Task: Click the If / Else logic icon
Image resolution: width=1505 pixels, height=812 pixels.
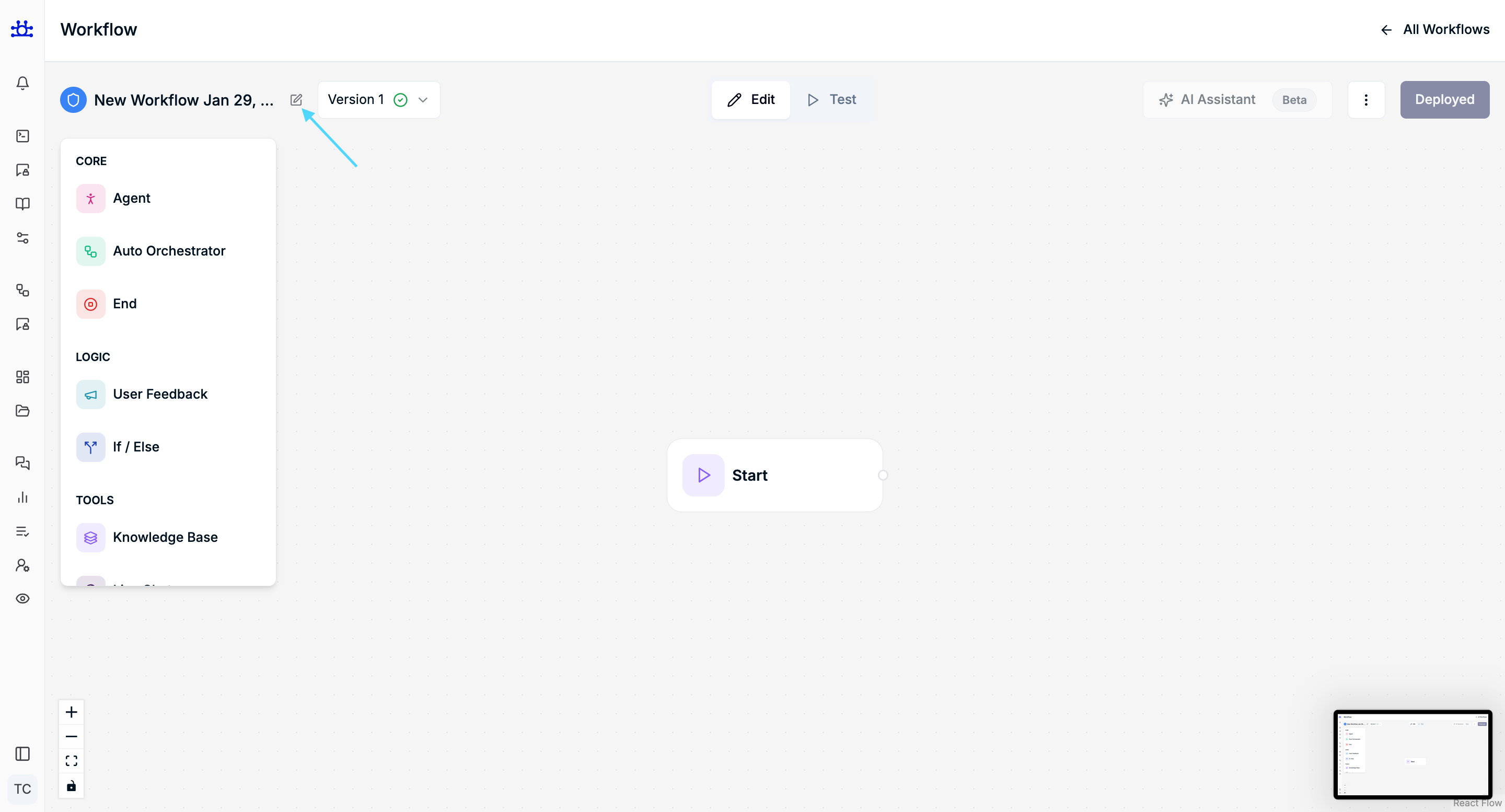Action: [90, 447]
